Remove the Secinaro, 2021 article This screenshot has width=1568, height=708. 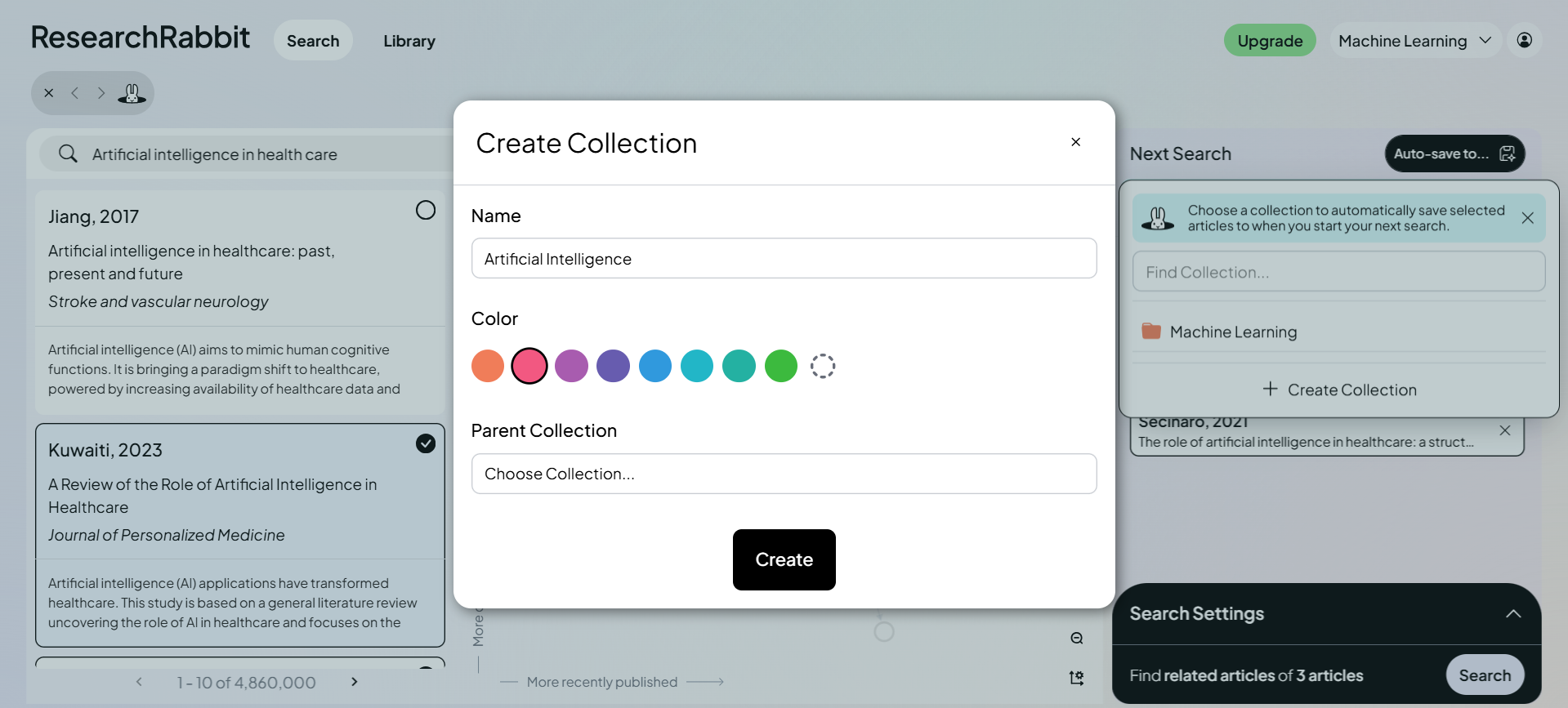(1505, 430)
